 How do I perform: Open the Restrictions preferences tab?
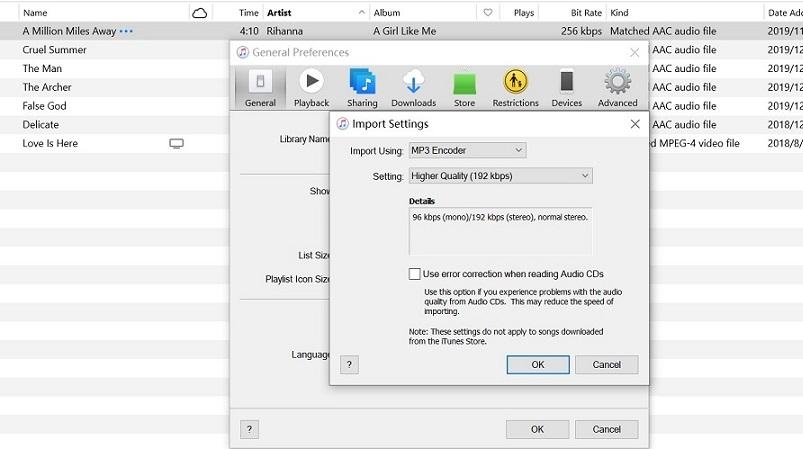click(x=515, y=88)
